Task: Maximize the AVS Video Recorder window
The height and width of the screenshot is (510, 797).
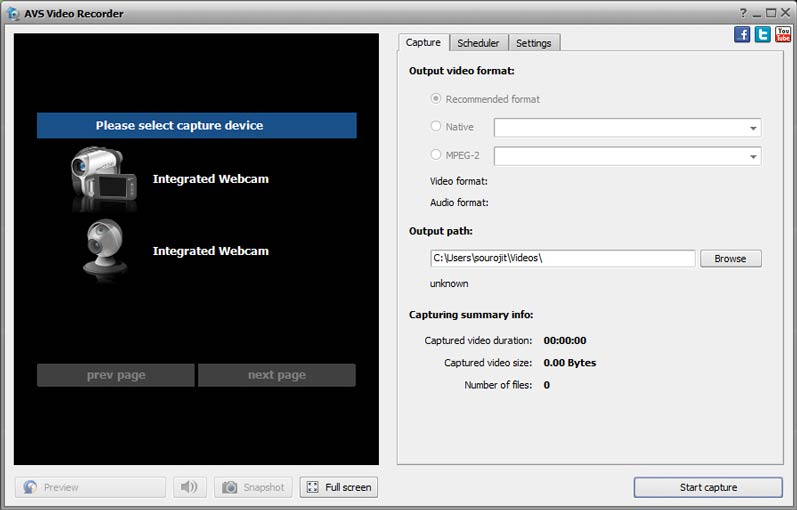Action: click(771, 13)
